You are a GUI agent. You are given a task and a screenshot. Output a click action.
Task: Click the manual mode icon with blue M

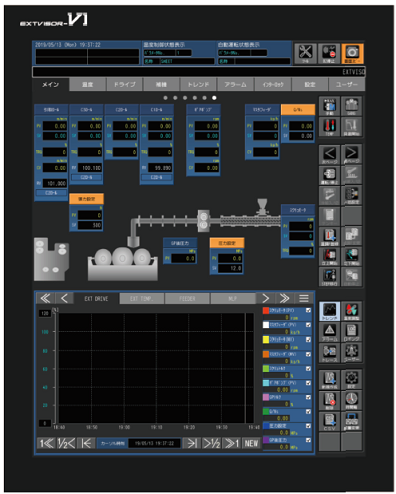pyautogui.click(x=329, y=106)
